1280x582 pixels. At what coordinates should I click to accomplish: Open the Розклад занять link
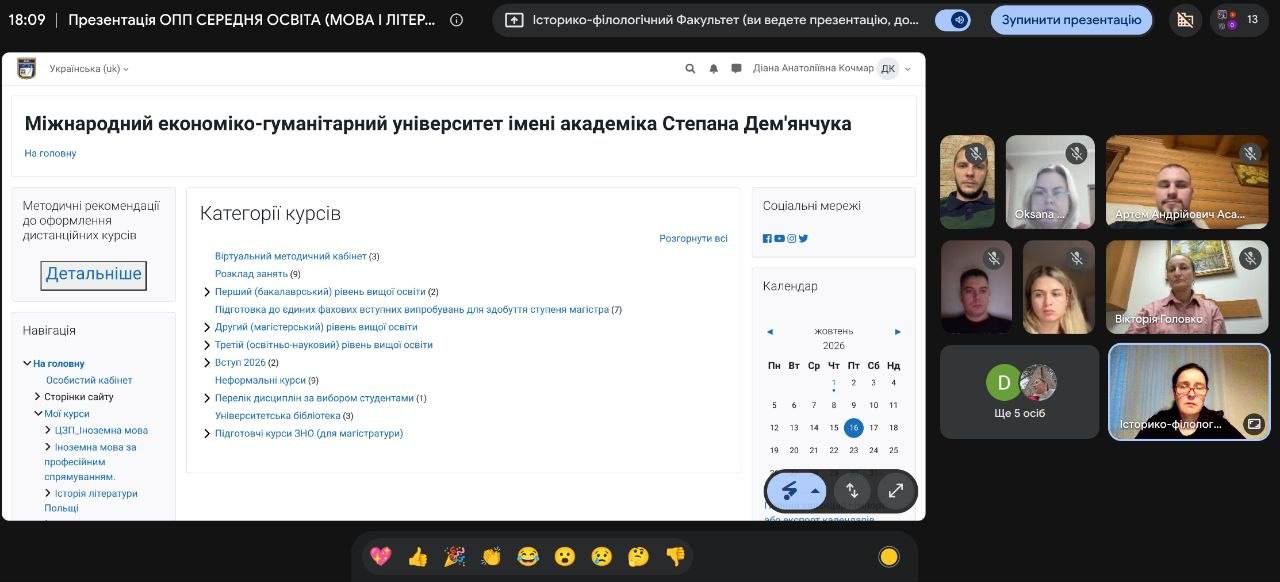(x=251, y=274)
